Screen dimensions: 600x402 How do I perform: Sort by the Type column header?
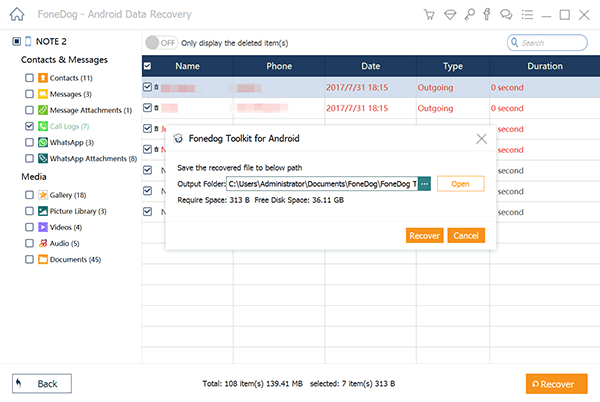(x=453, y=66)
